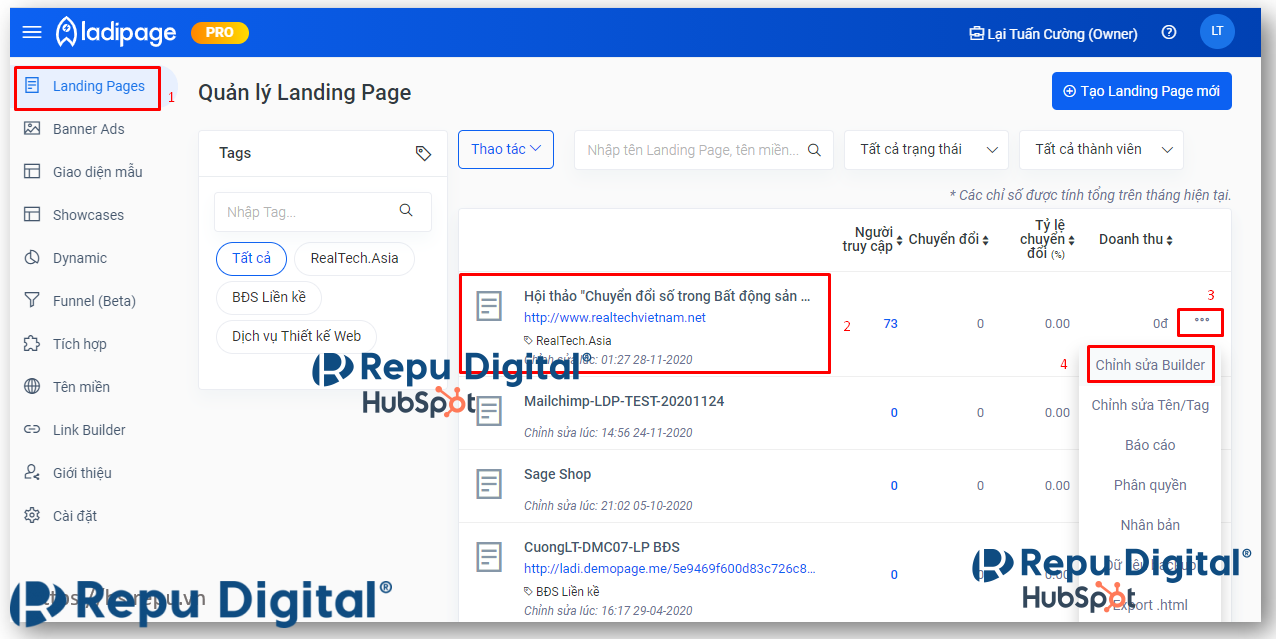Click Tạo Landing Page mới button
This screenshot has width=1276, height=639.
click(1142, 91)
